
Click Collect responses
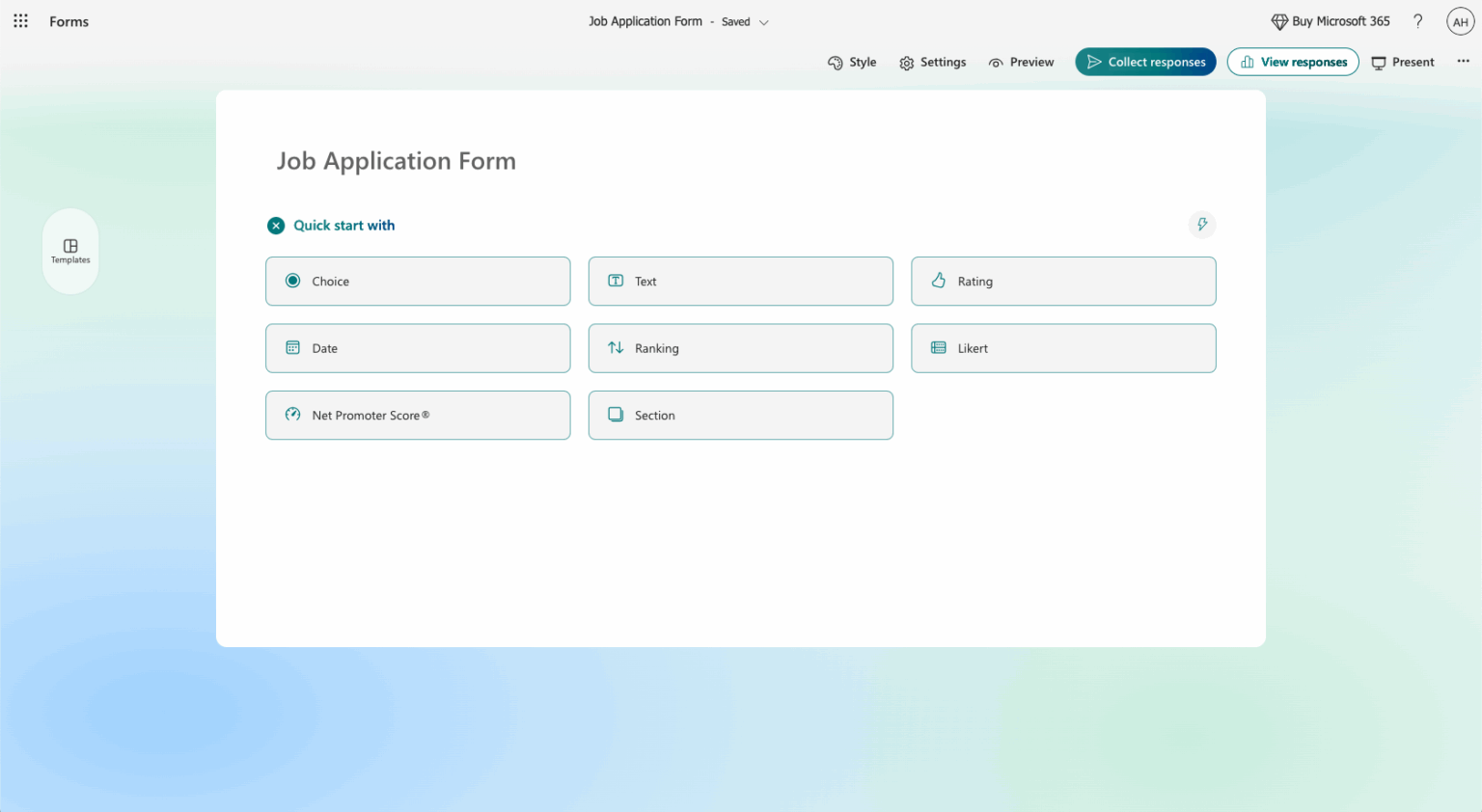point(1145,61)
